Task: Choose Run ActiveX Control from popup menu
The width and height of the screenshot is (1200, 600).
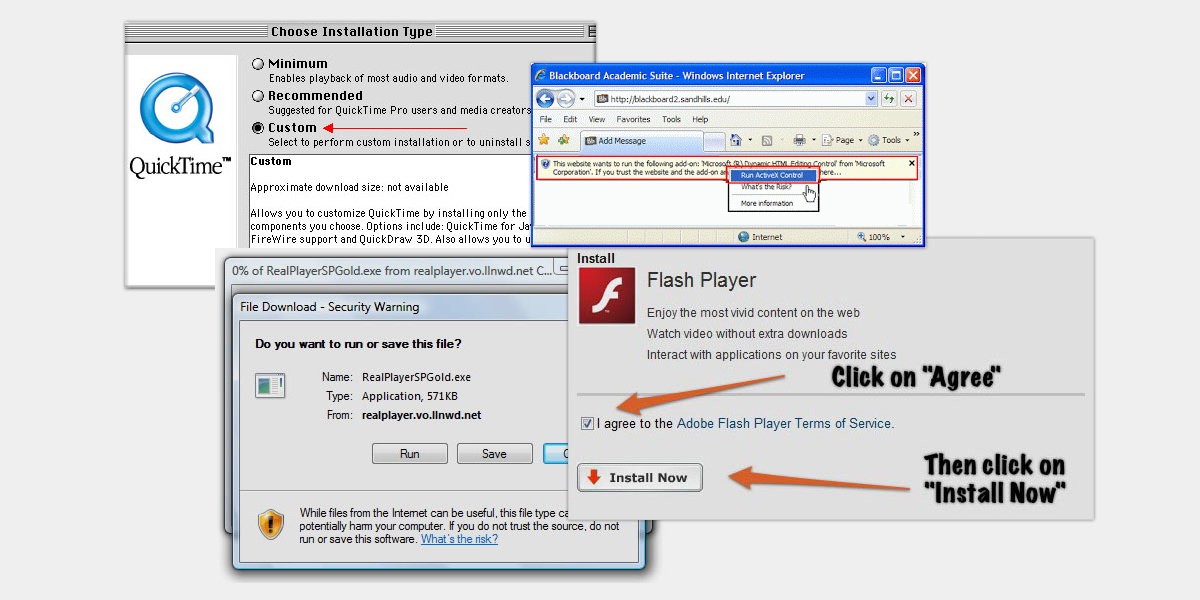Action: [772, 175]
